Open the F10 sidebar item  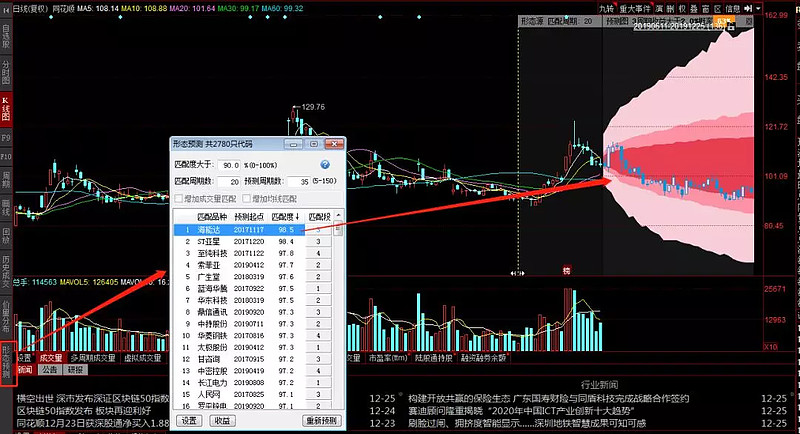(6, 156)
